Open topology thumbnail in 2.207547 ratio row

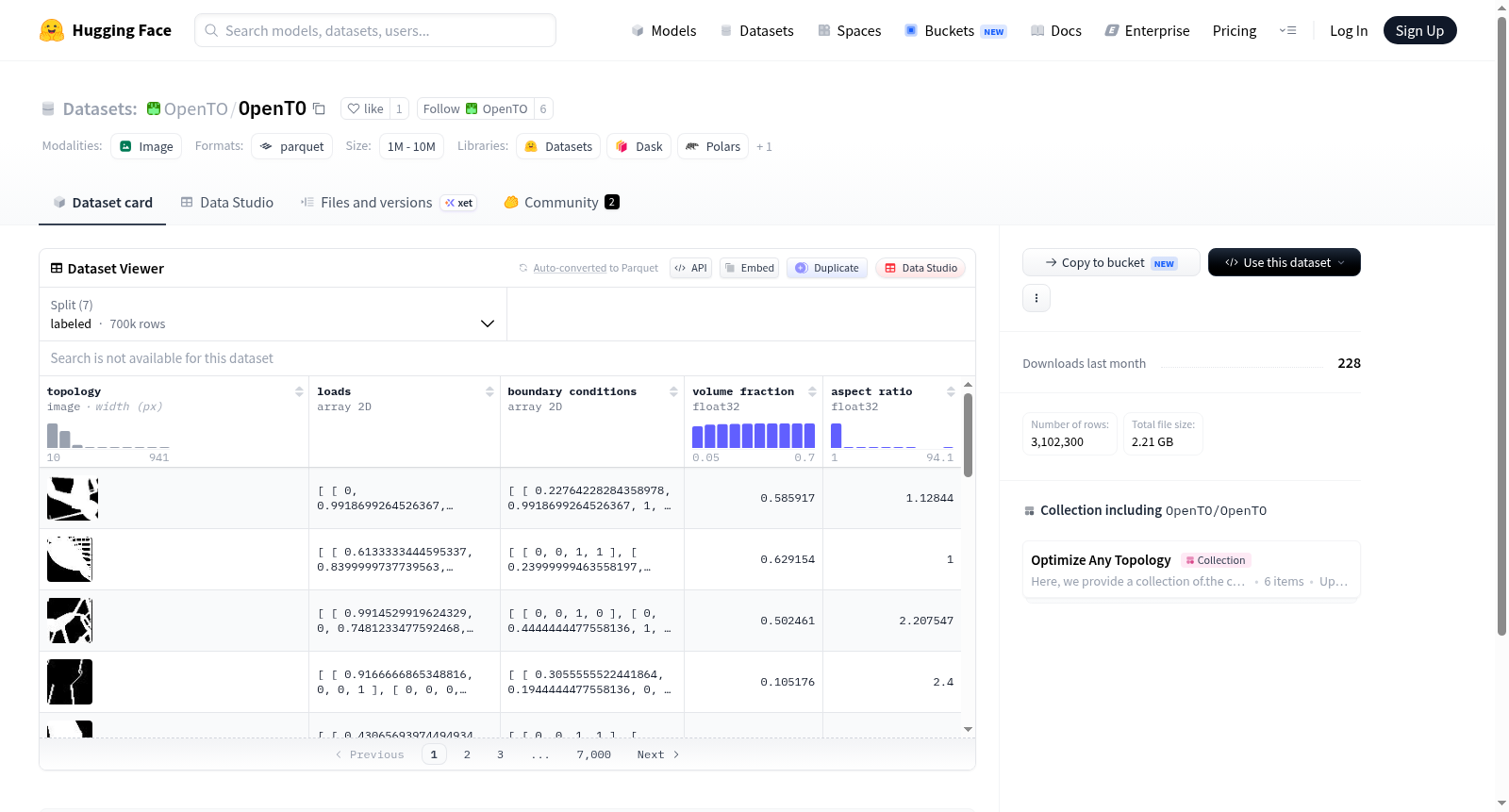[70, 621]
